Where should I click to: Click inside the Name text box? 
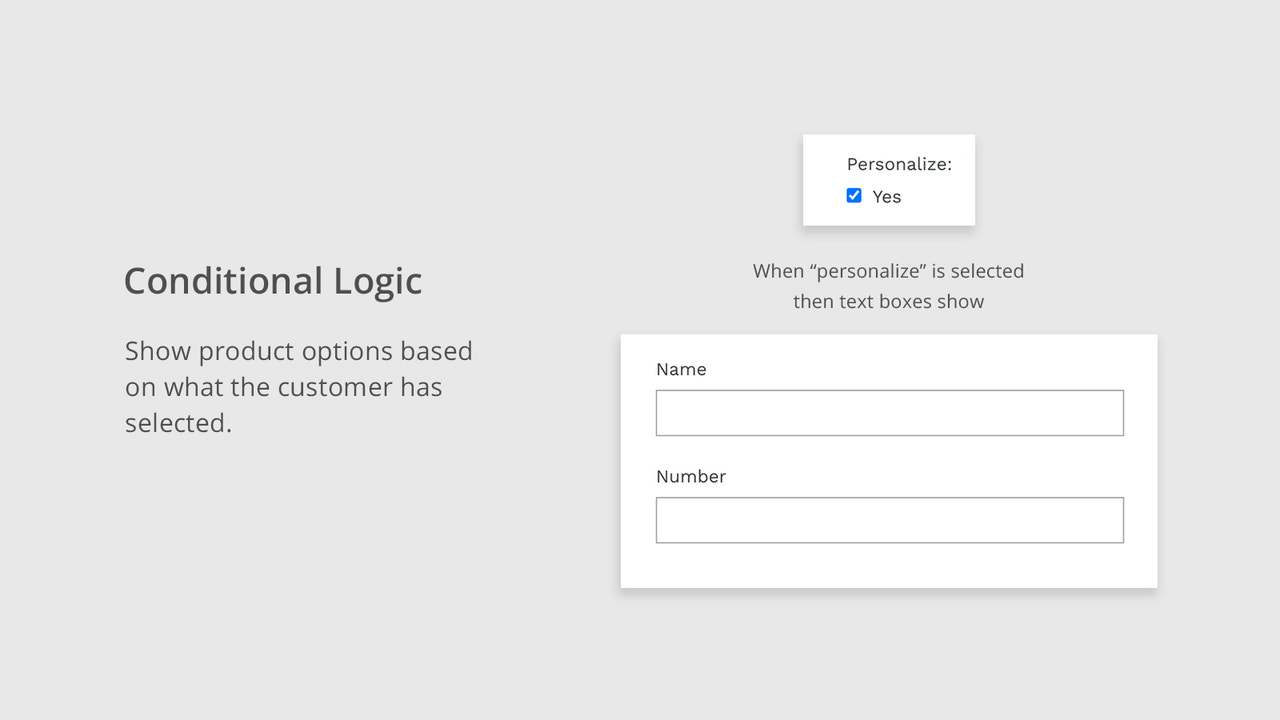pyautogui.click(x=889, y=412)
